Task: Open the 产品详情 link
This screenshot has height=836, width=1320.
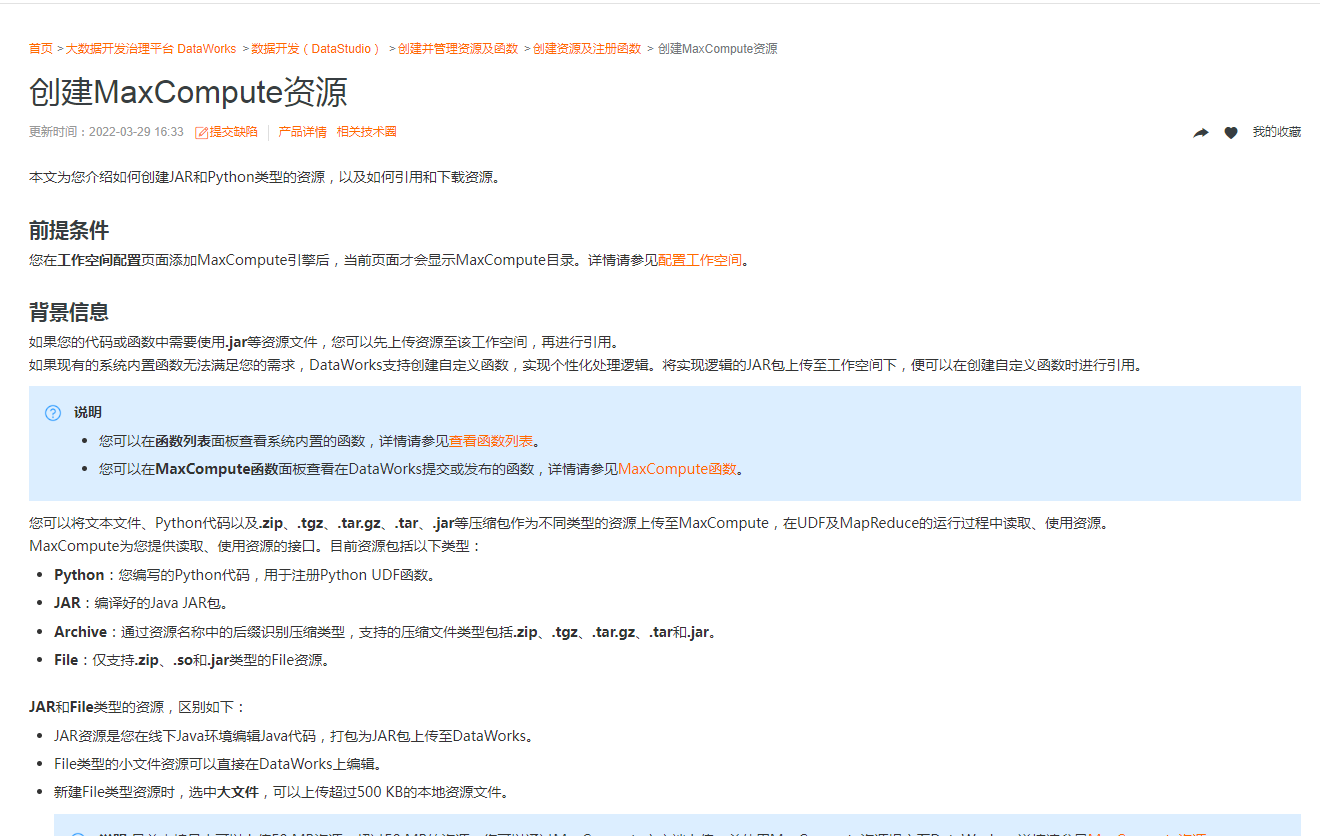Action: point(302,132)
